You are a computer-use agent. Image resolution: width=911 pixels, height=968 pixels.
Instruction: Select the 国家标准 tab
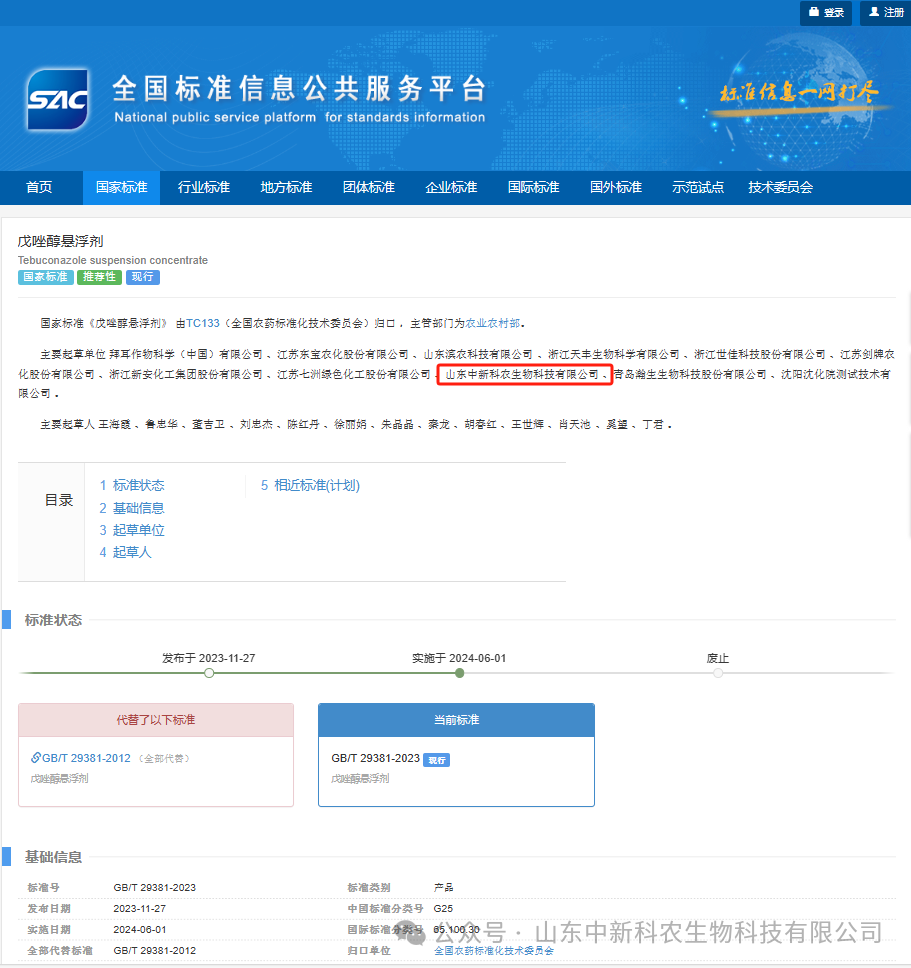pyautogui.click(x=122, y=187)
